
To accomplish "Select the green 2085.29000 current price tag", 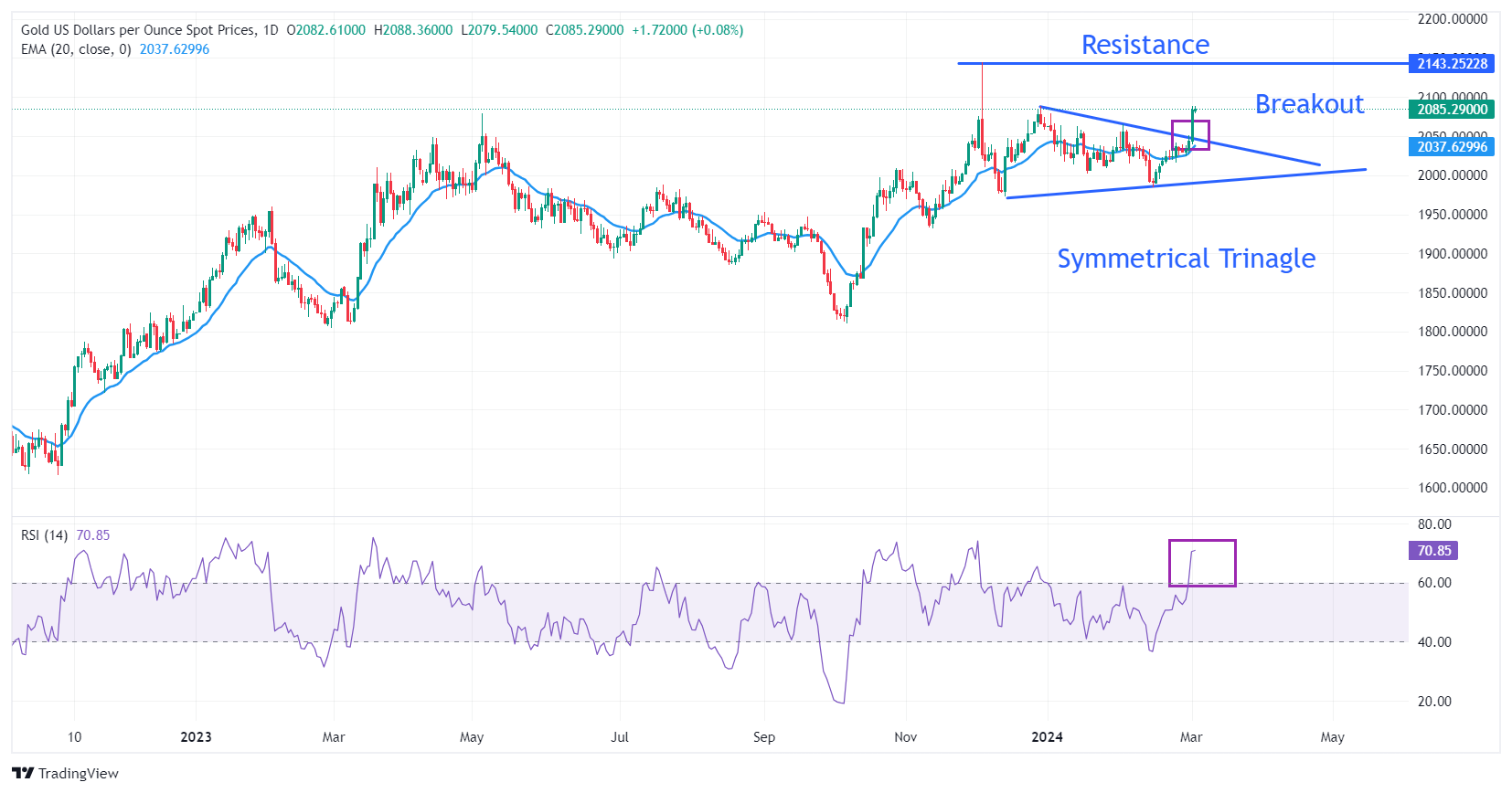I will click(1451, 109).
